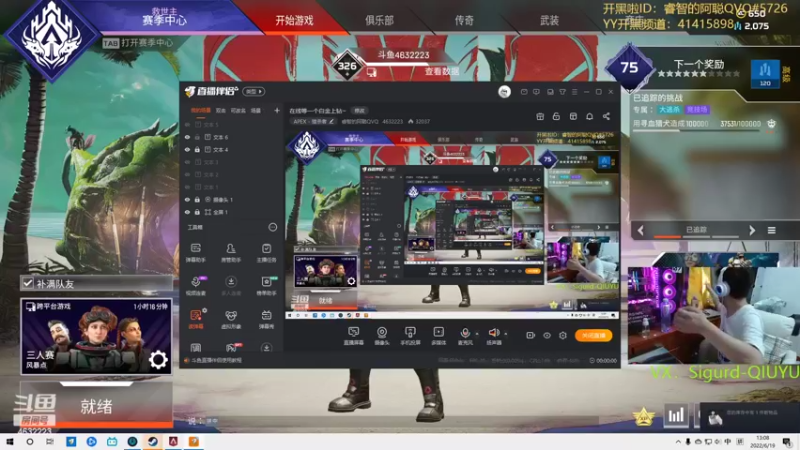Image resolution: width=800 pixels, height=450 pixels.
Task: Click the gold star icon in game lobby
Action: [644, 417]
